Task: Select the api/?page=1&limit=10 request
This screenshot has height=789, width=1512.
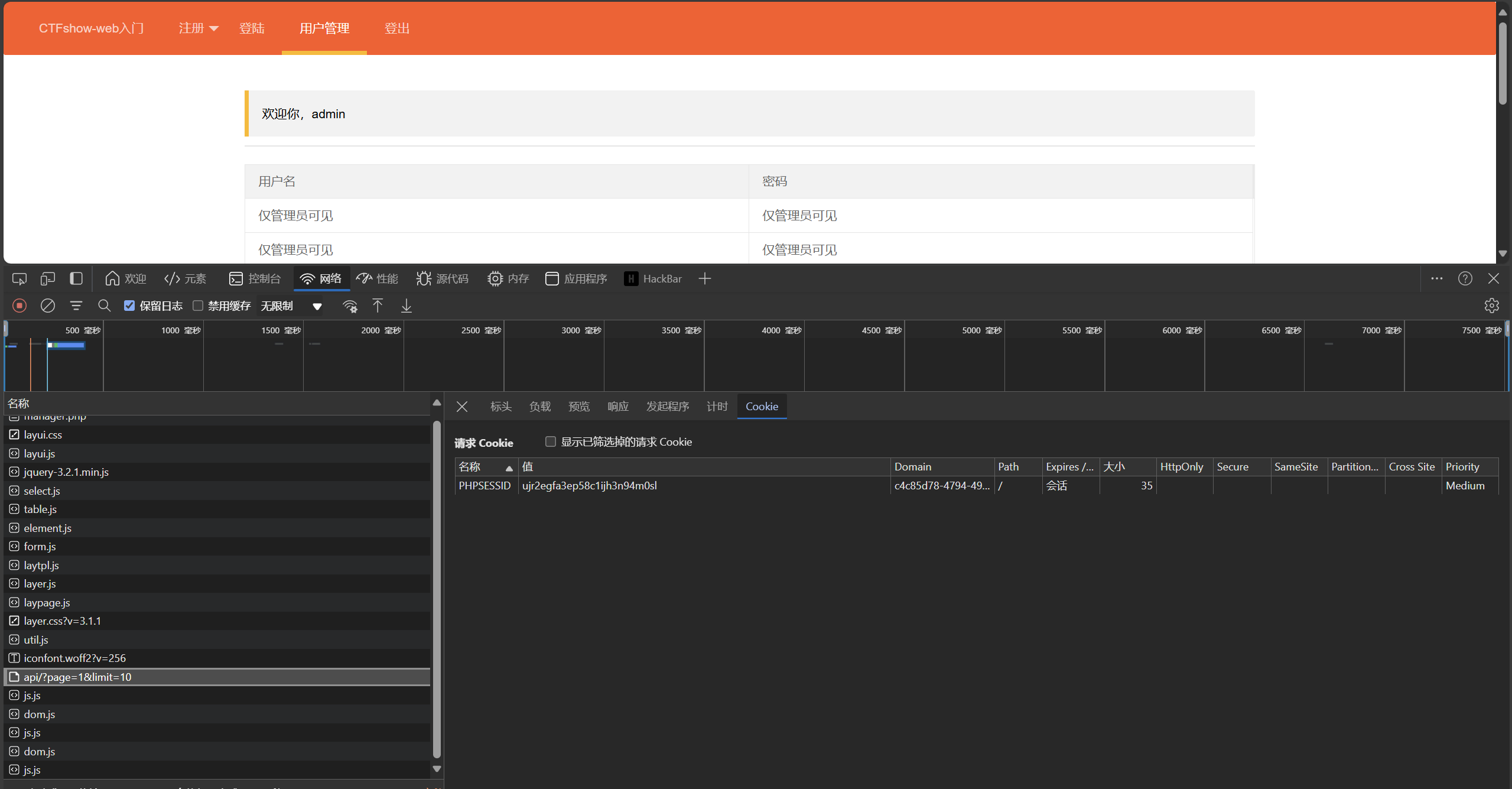Action: (78, 677)
